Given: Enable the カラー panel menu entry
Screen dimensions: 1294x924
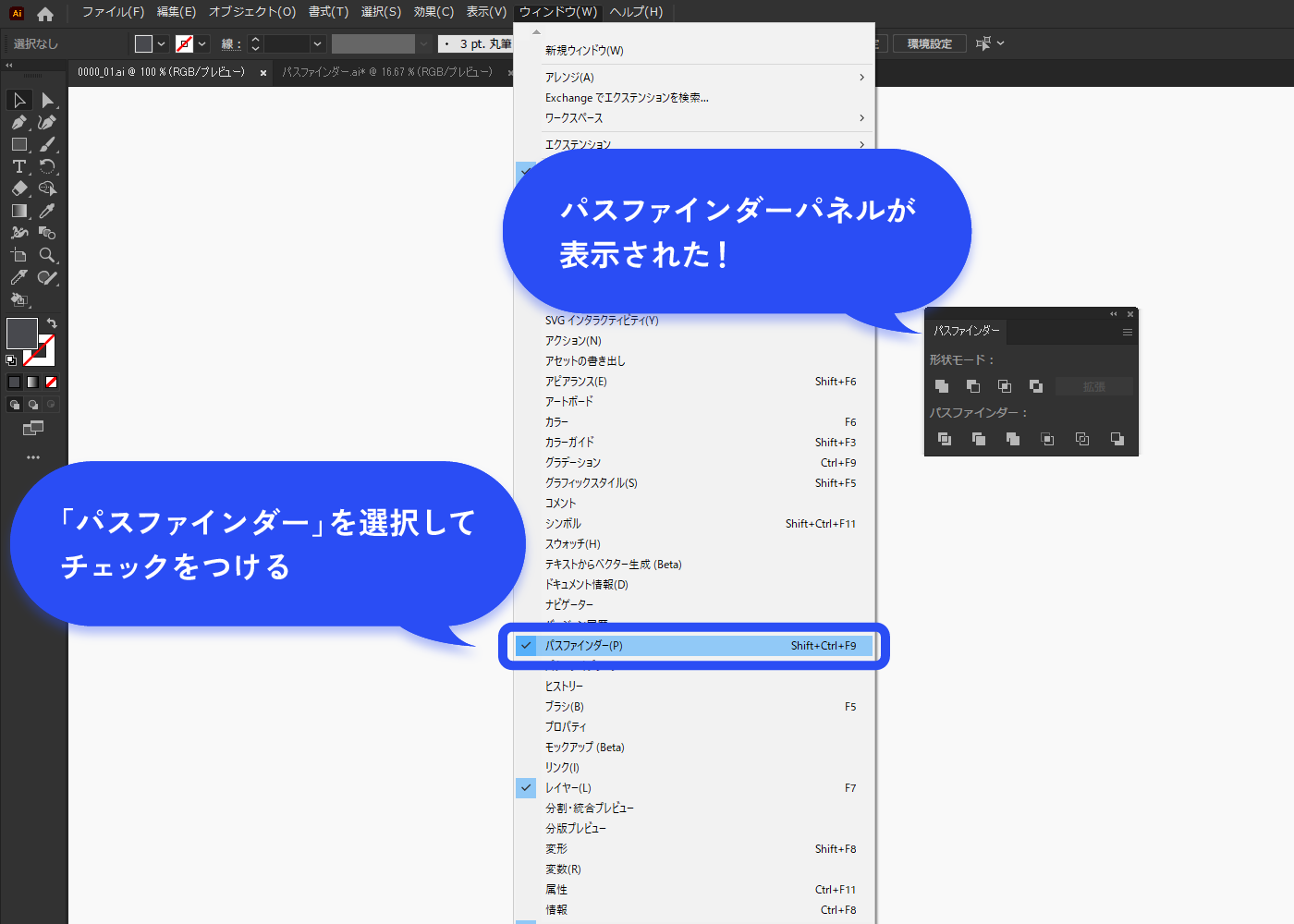Looking at the screenshot, I should coord(556,422).
